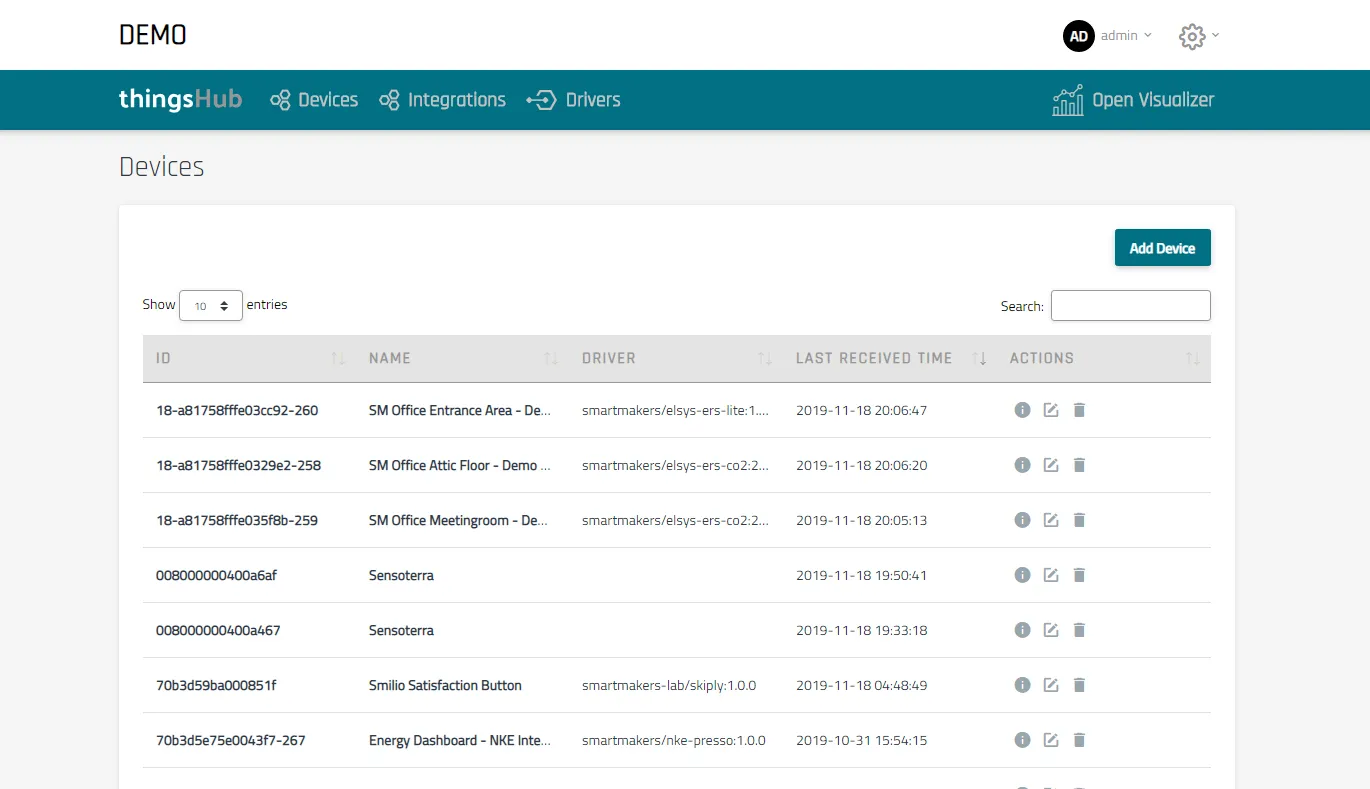Click the thingsHub logo
The height and width of the screenshot is (789, 1370).
tap(181, 99)
